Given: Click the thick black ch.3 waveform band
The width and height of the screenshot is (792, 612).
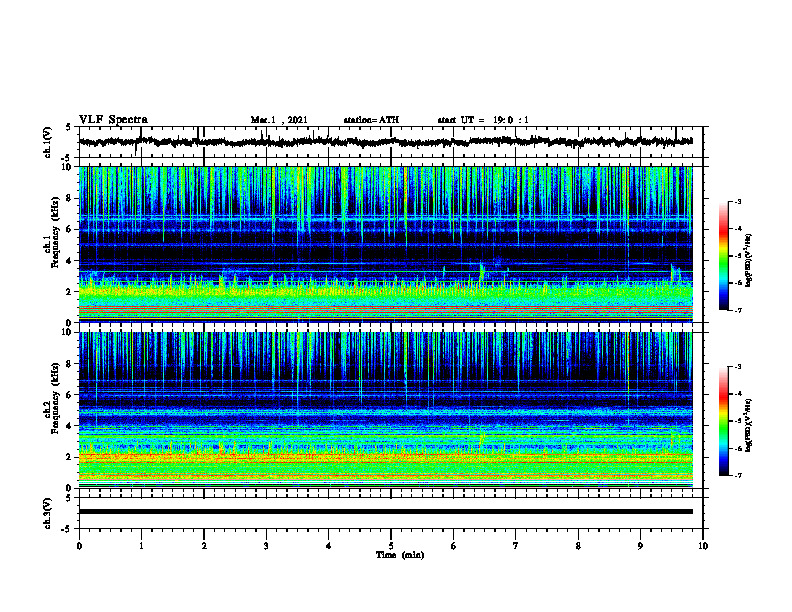Looking at the screenshot, I should point(385,512).
